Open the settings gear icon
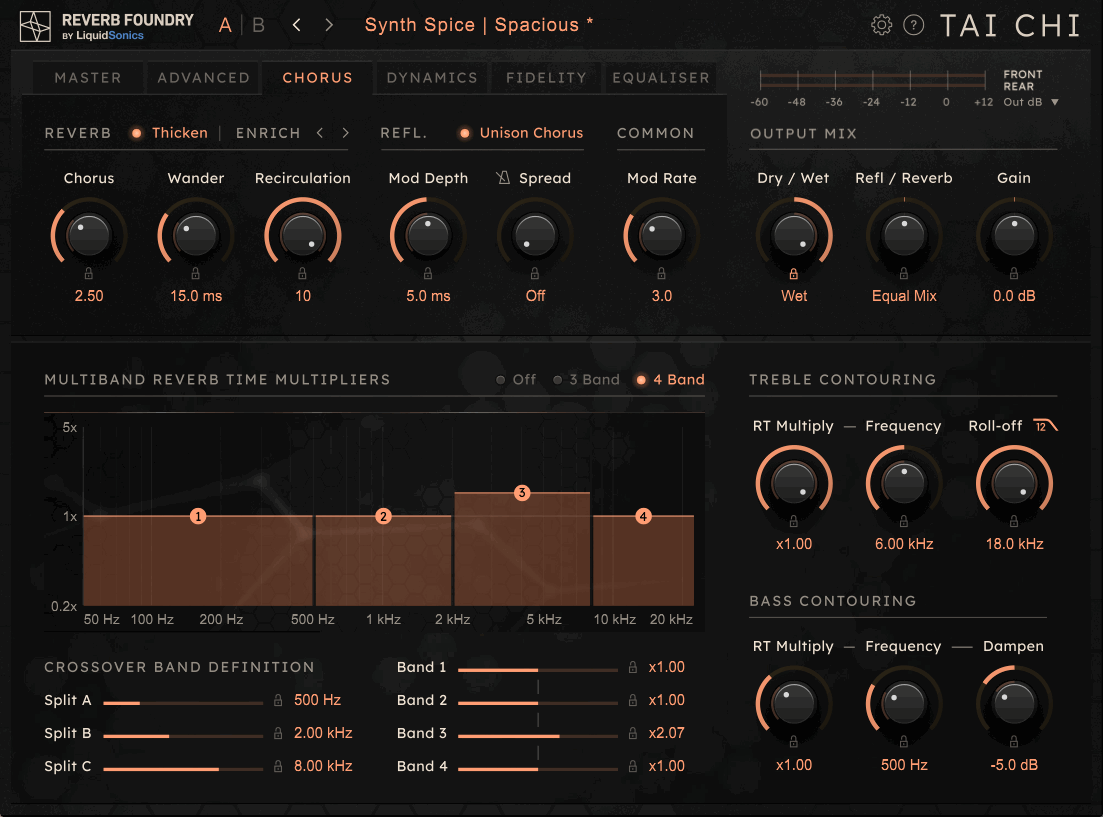The height and width of the screenshot is (817, 1103). point(881,25)
